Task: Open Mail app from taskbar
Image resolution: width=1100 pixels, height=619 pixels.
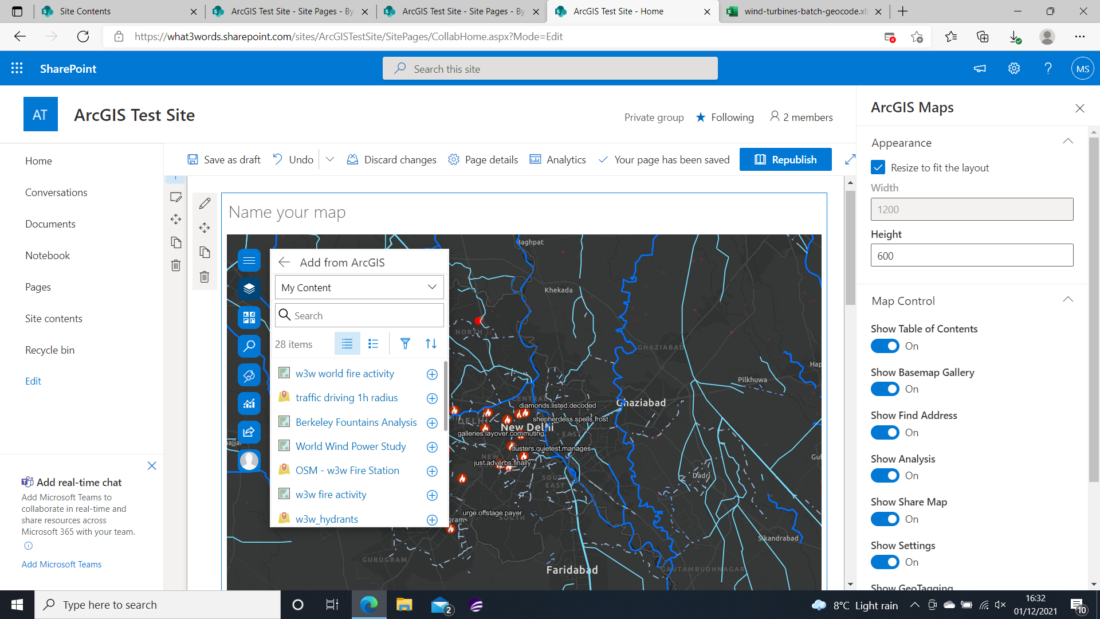Action: (x=441, y=604)
